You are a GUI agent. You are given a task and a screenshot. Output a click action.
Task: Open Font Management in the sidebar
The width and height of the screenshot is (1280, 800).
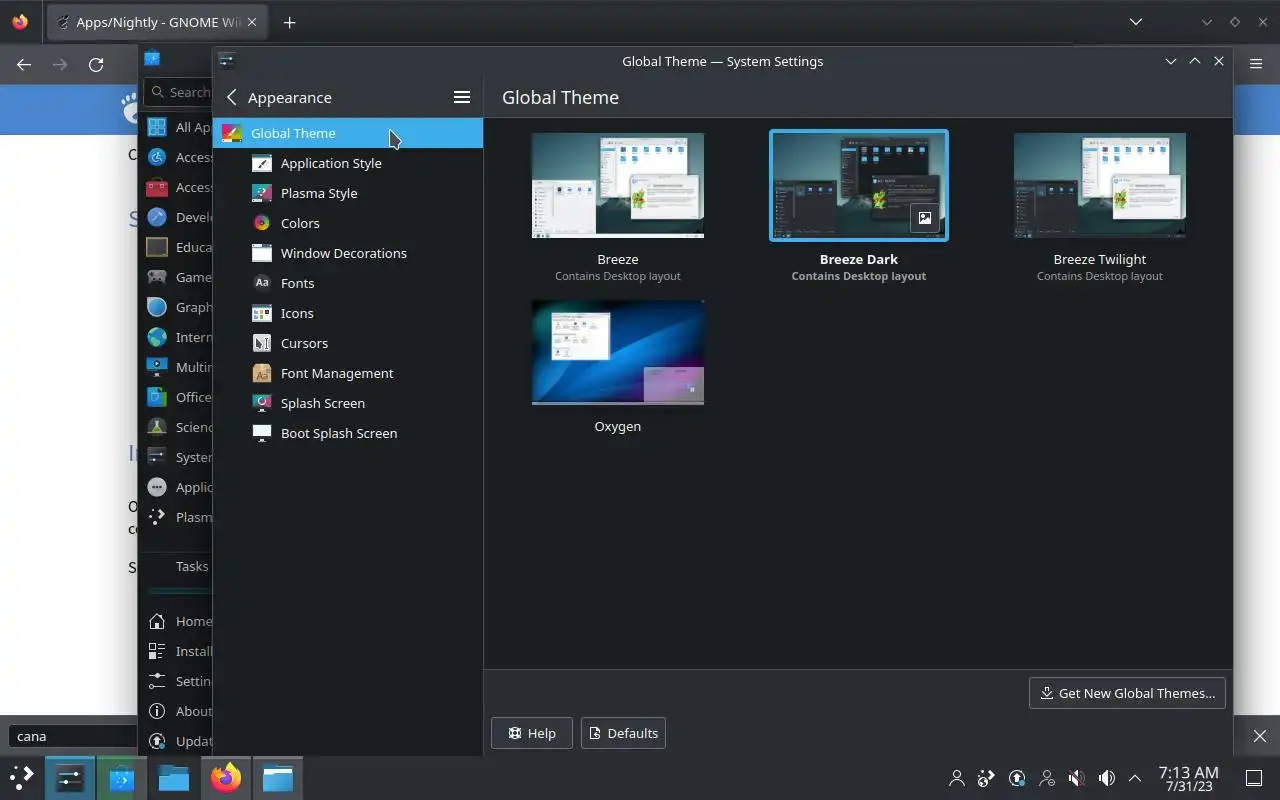tap(347, 373)
